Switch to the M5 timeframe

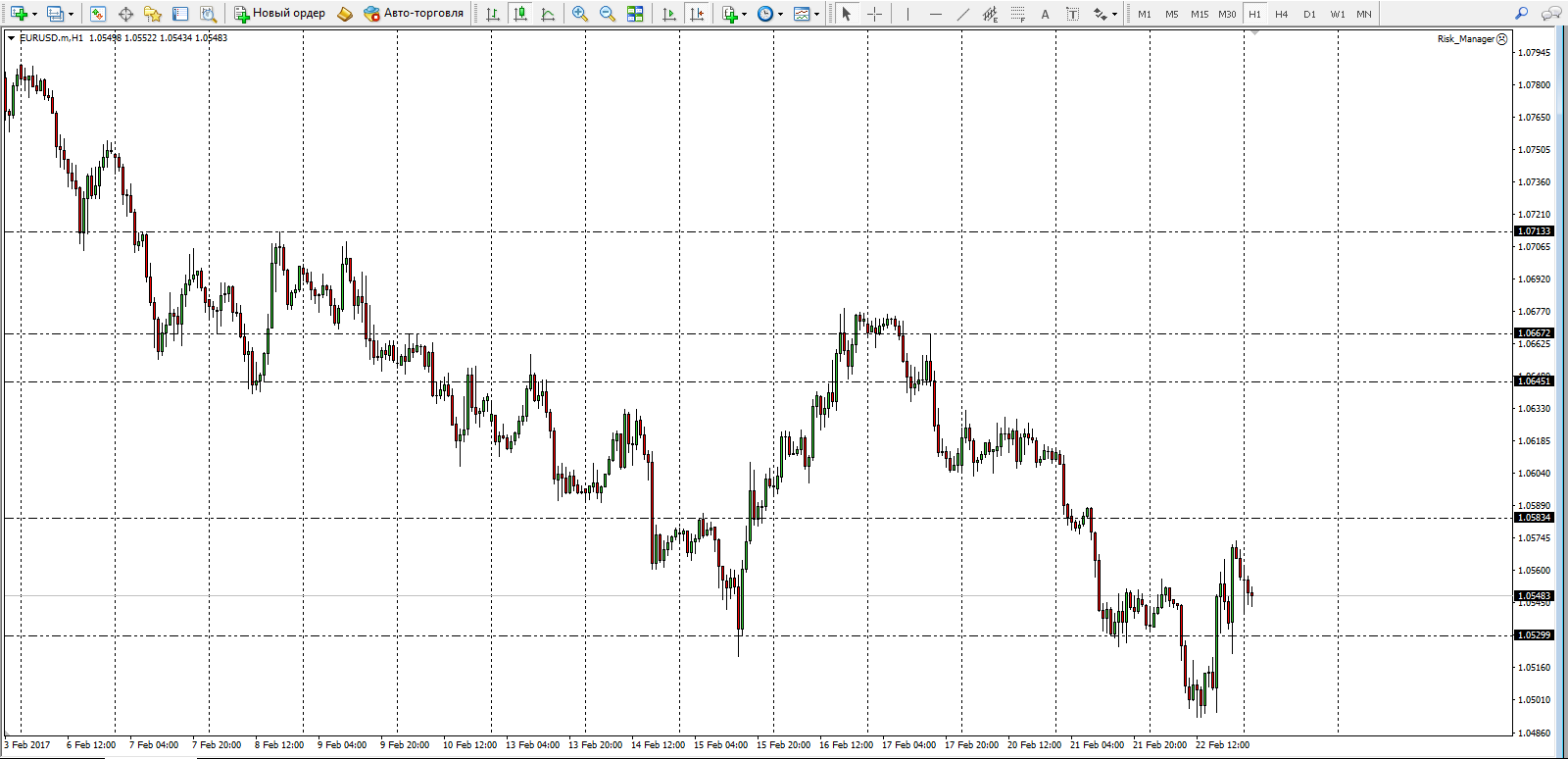point(1172,14)
